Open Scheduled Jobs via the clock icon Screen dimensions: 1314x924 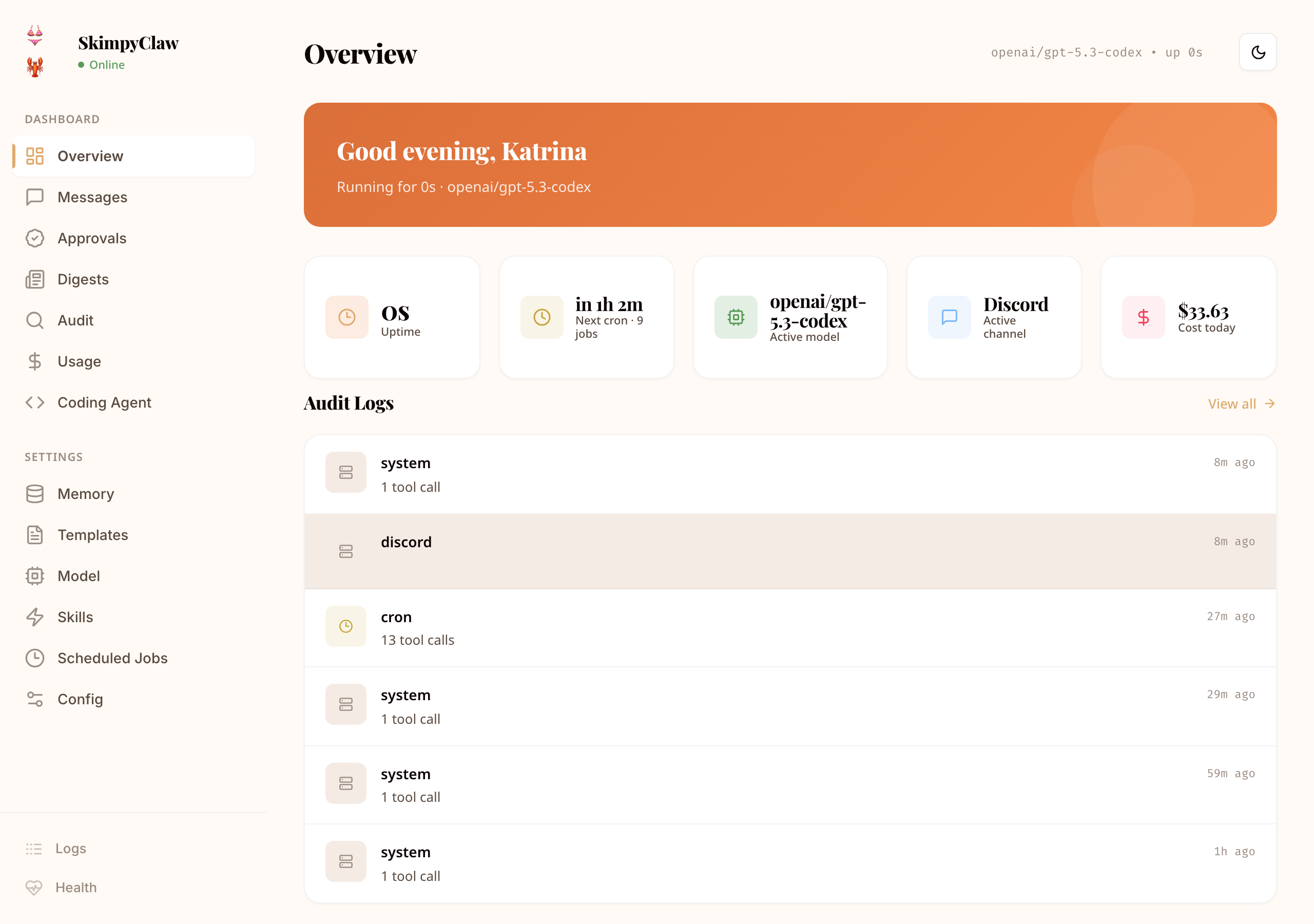coord(35,658)
